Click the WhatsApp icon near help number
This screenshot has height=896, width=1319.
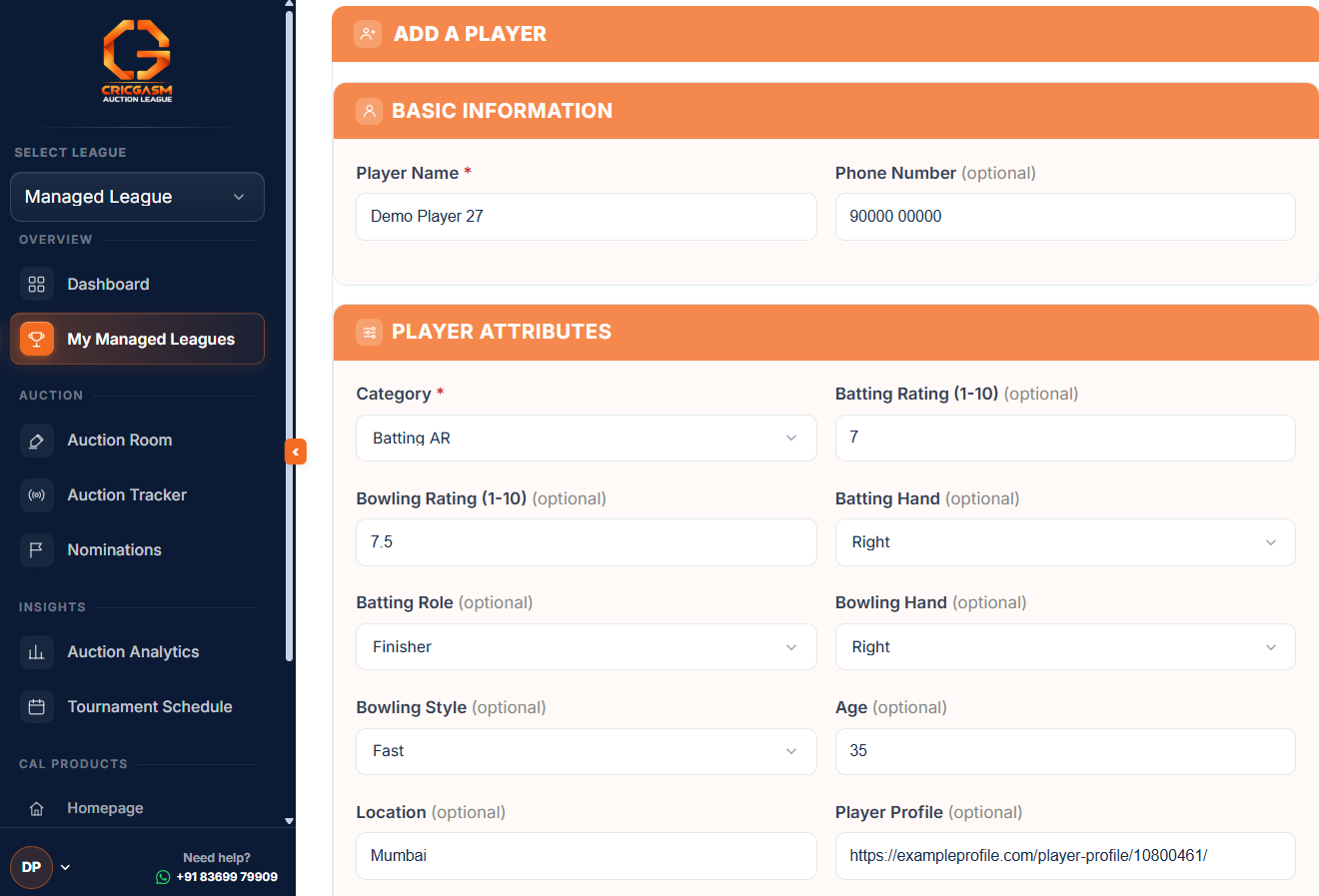coord(163,877)
